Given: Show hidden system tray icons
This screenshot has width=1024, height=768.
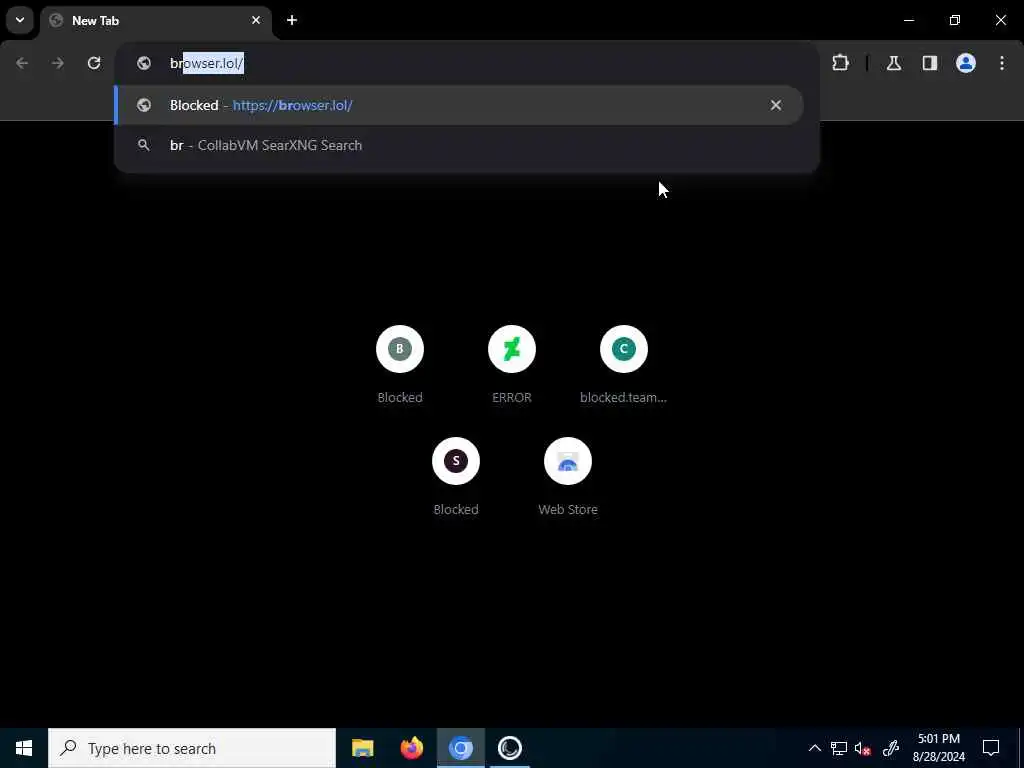Looking at the screenshot, I should point(814,748).
